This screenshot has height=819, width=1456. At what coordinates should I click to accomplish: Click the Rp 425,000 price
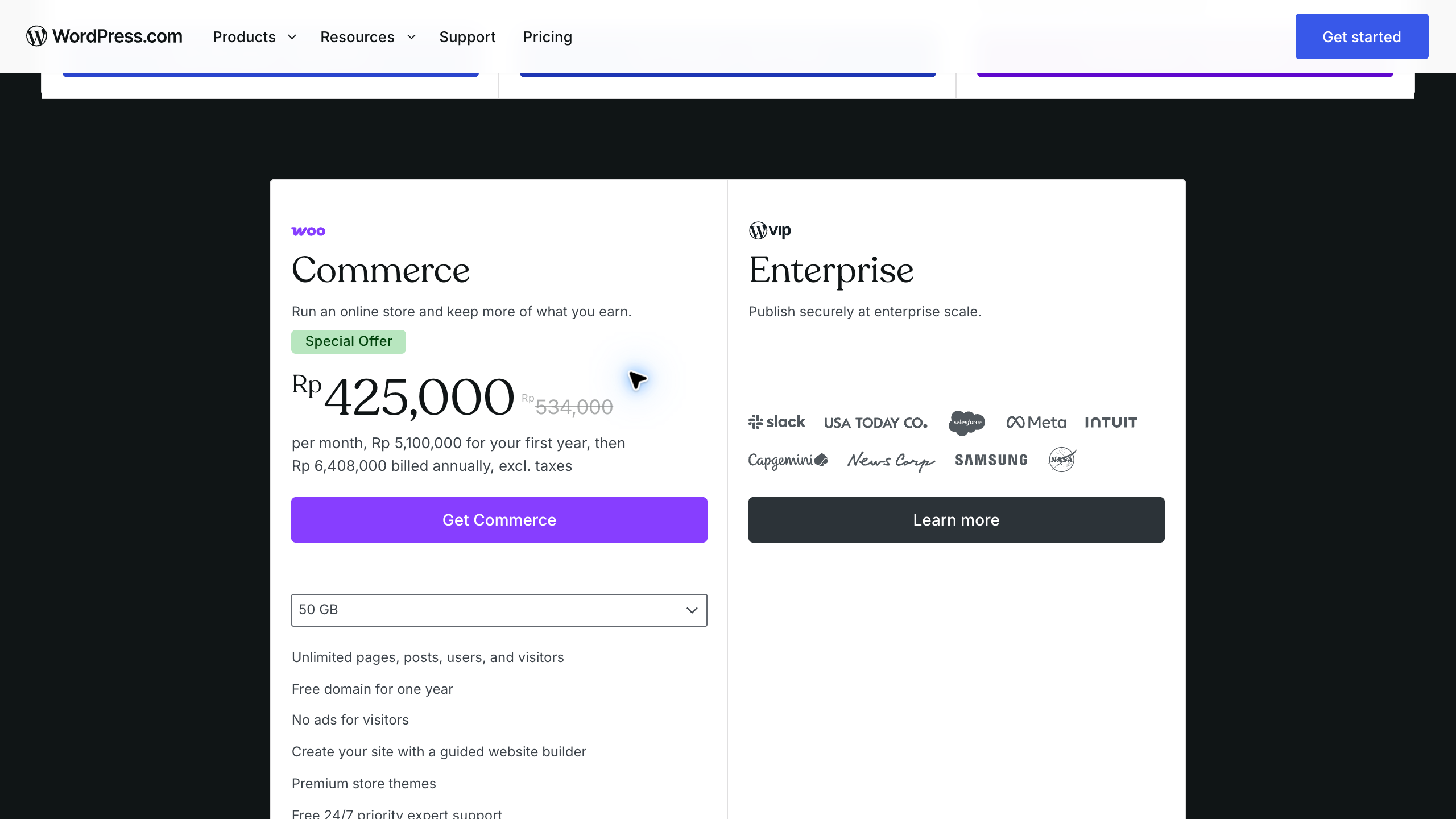pyautogui.click(x=403, y=396)
